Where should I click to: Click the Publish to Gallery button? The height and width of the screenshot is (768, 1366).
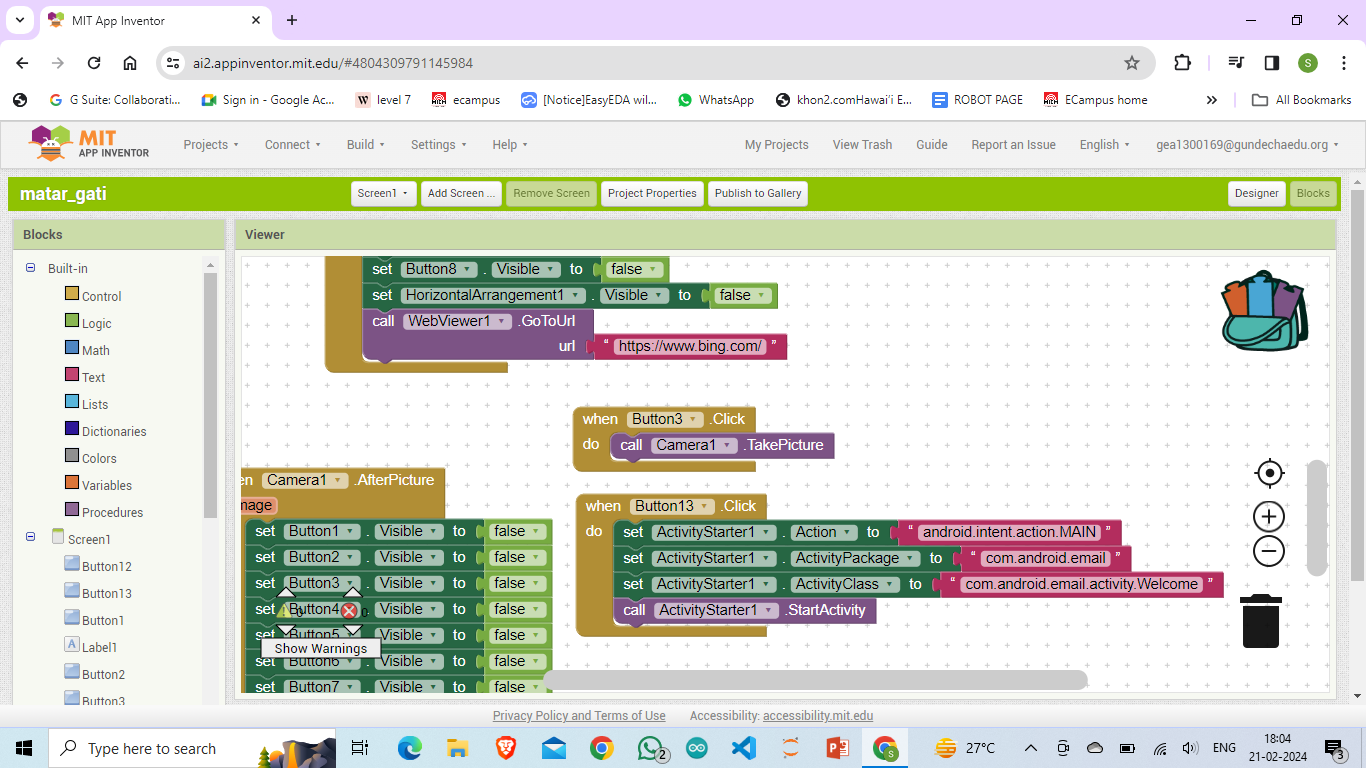coord(757,193)
